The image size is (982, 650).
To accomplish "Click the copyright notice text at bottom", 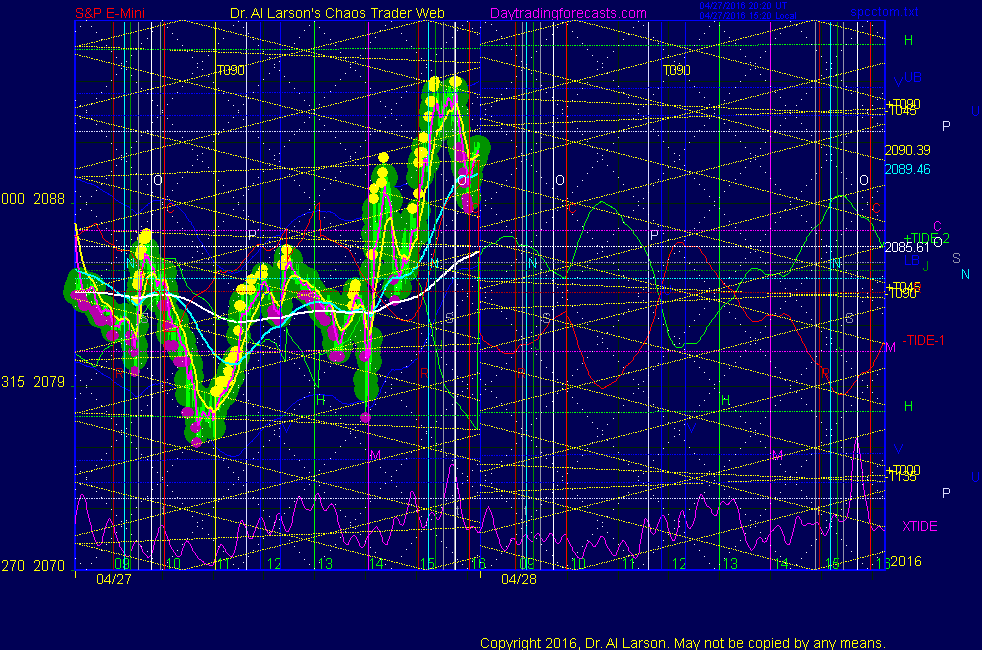I will pyautogui.click(x=682, y=642).
